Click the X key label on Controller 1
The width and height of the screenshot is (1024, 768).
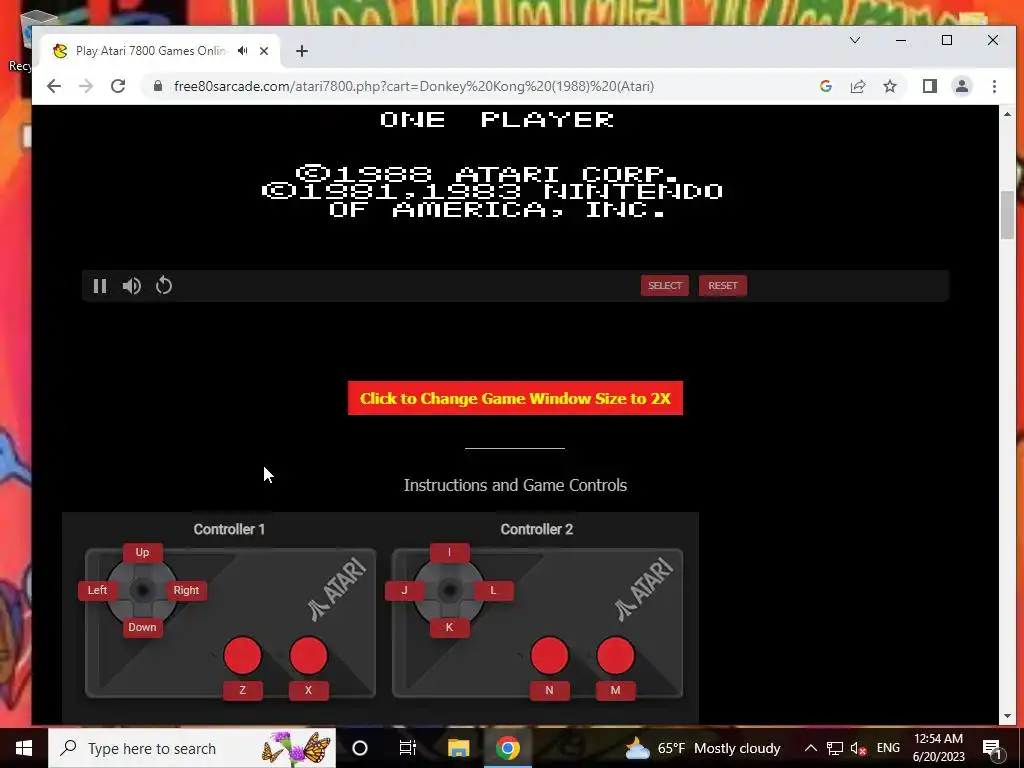click(x=308, y=690)
